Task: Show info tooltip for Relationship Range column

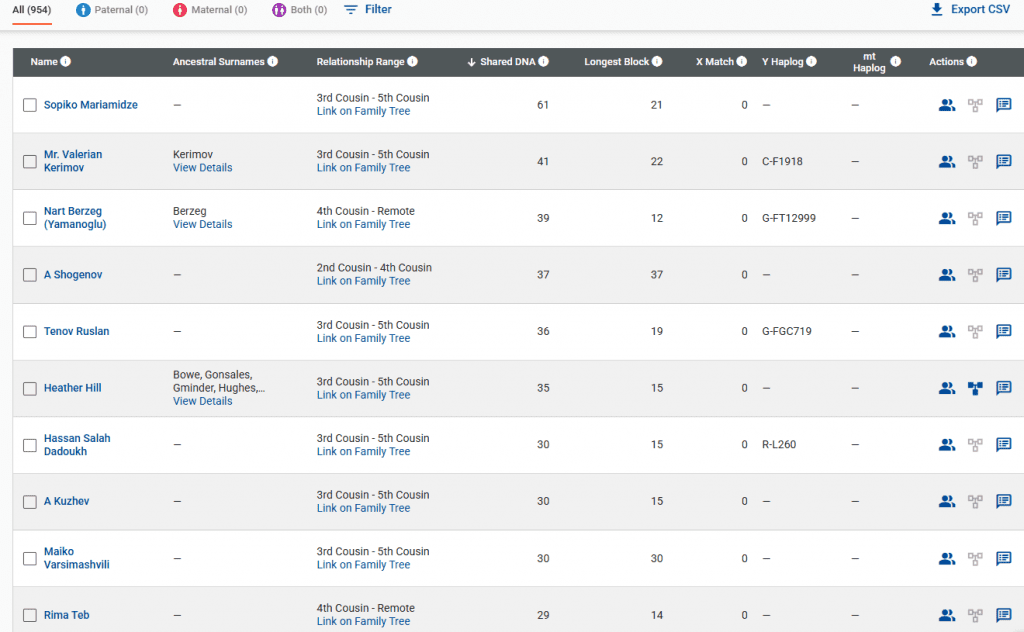Action: coord(412,61)
